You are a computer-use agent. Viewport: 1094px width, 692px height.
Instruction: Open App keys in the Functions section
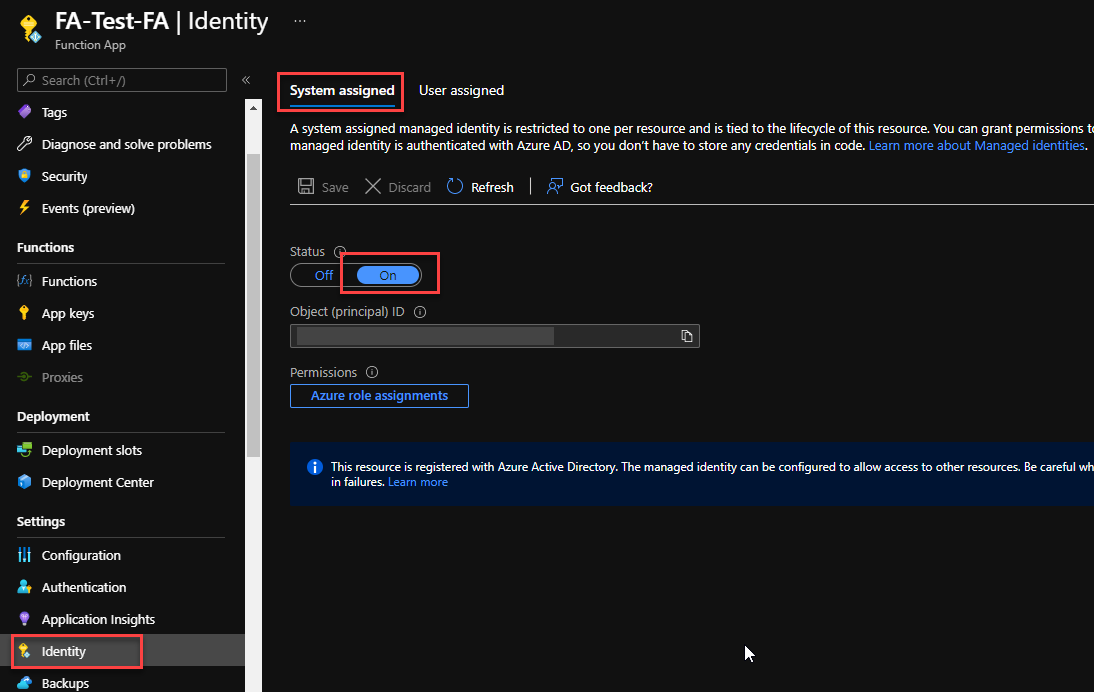tap(67, 313)
